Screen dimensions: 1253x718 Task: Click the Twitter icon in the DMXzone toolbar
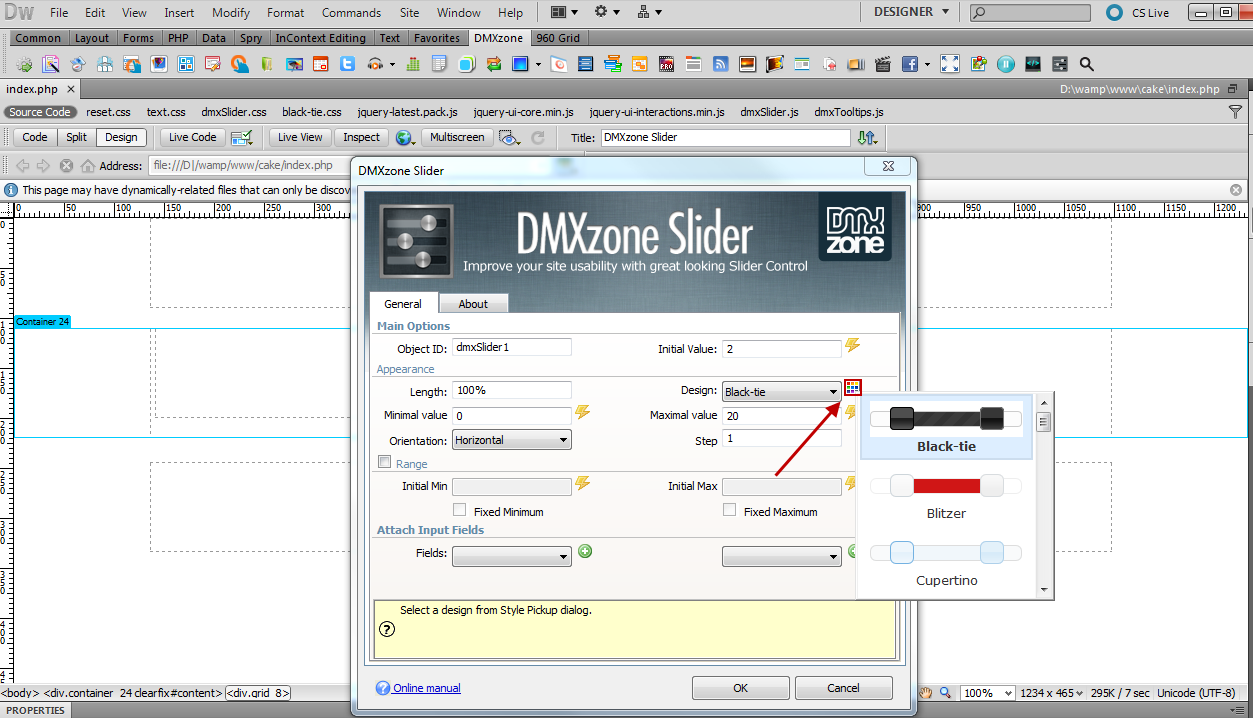(347, 64)
